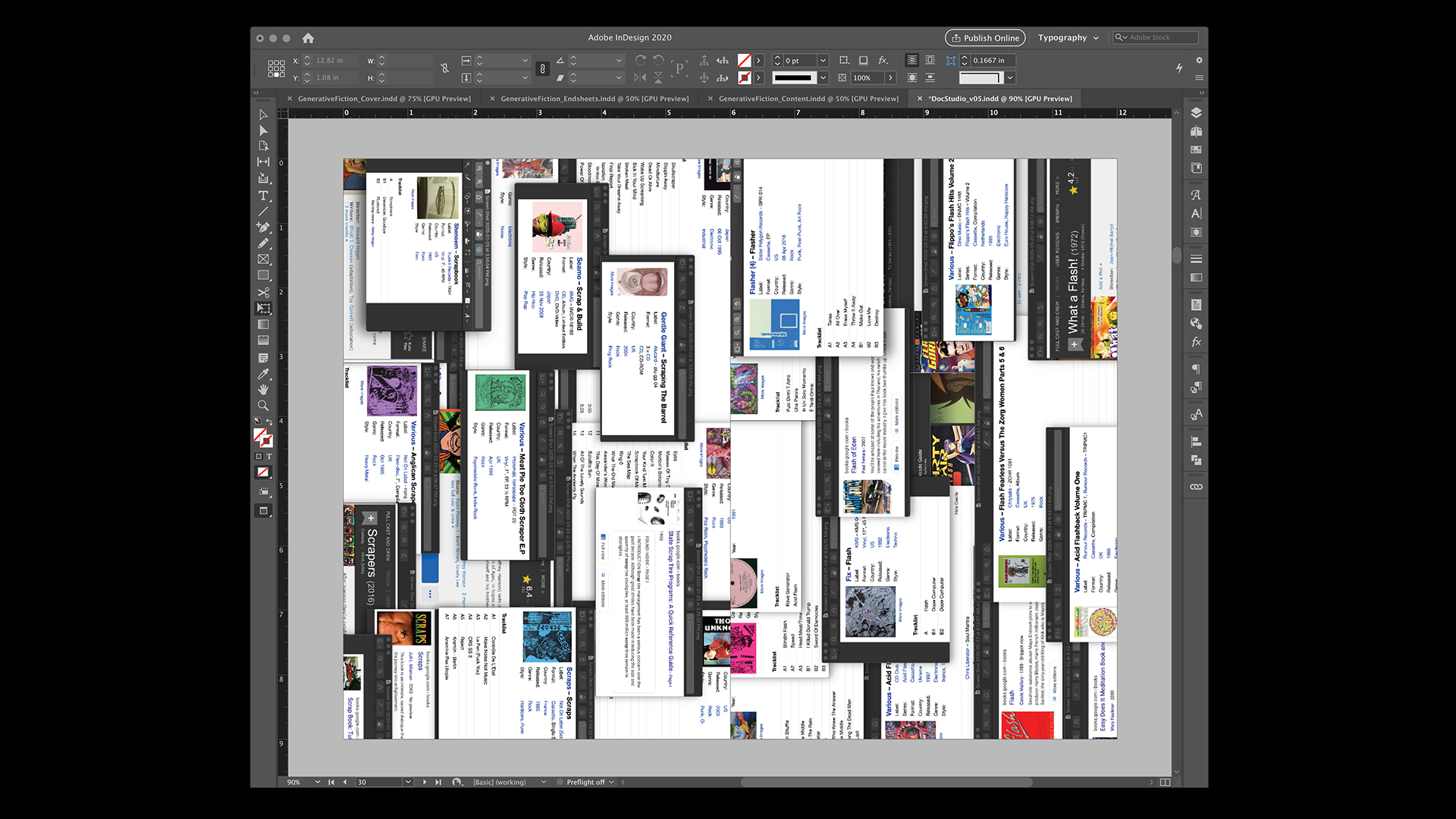Close the DocStudio_v05.indd tab

pos(919,99)
